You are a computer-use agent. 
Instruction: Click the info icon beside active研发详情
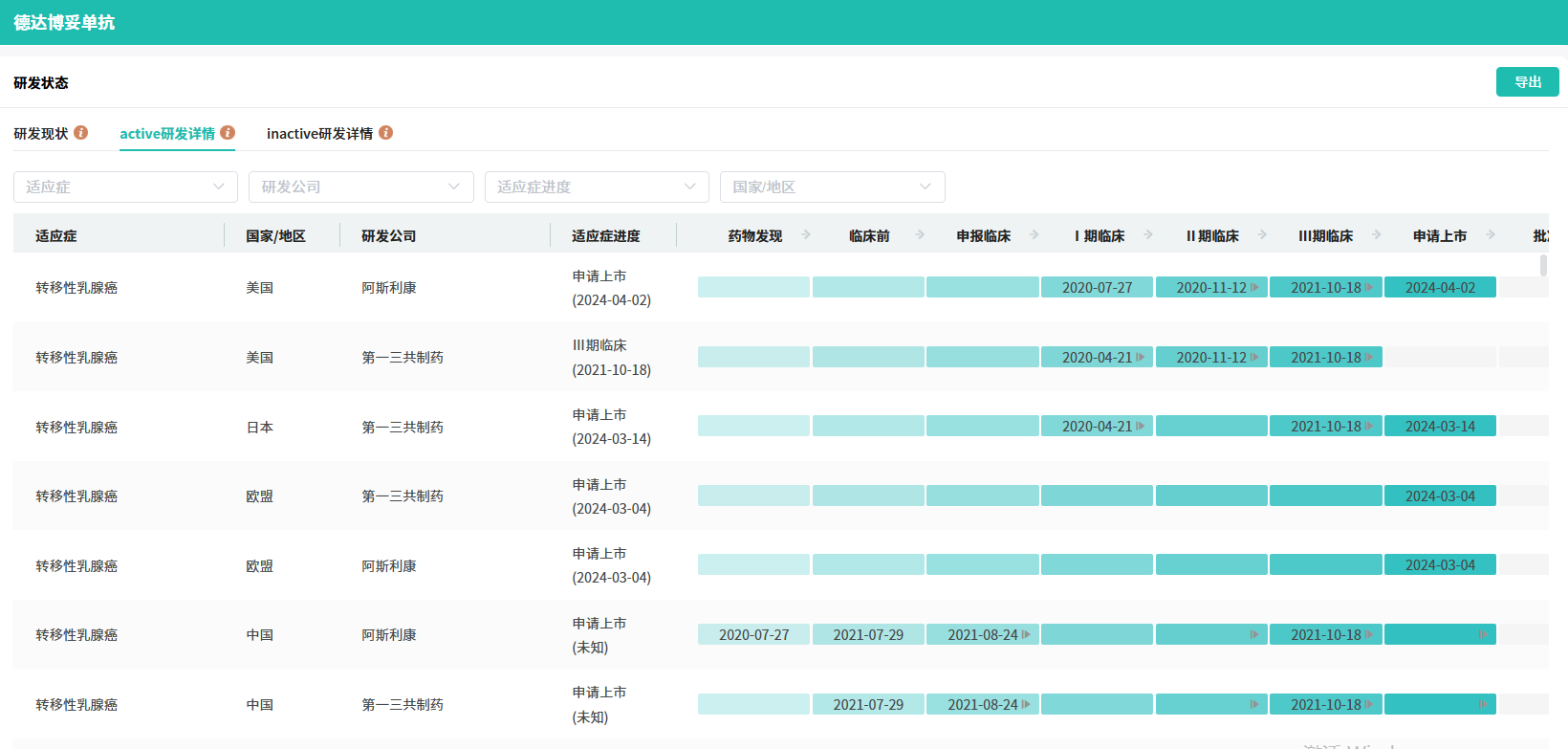(228, 133)
